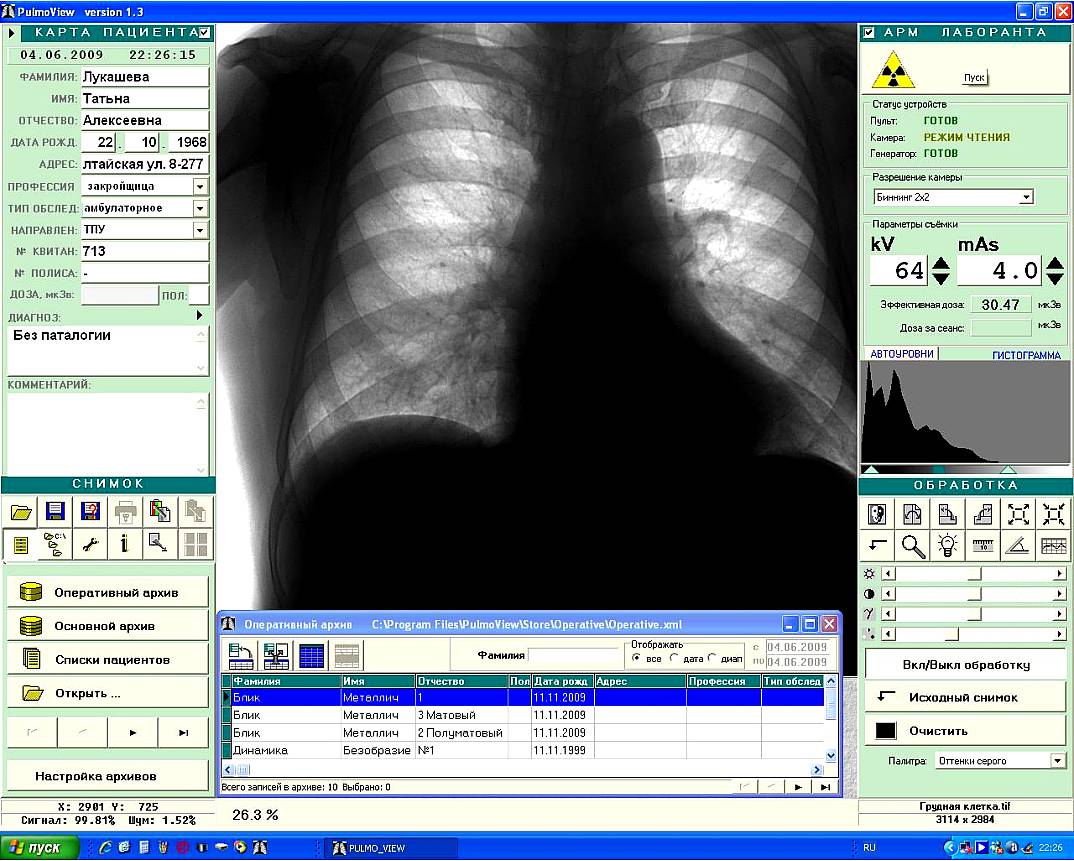The image size is (1074, 861).
Task: Click the brightness slider track
Action: [x=973, y=574]
